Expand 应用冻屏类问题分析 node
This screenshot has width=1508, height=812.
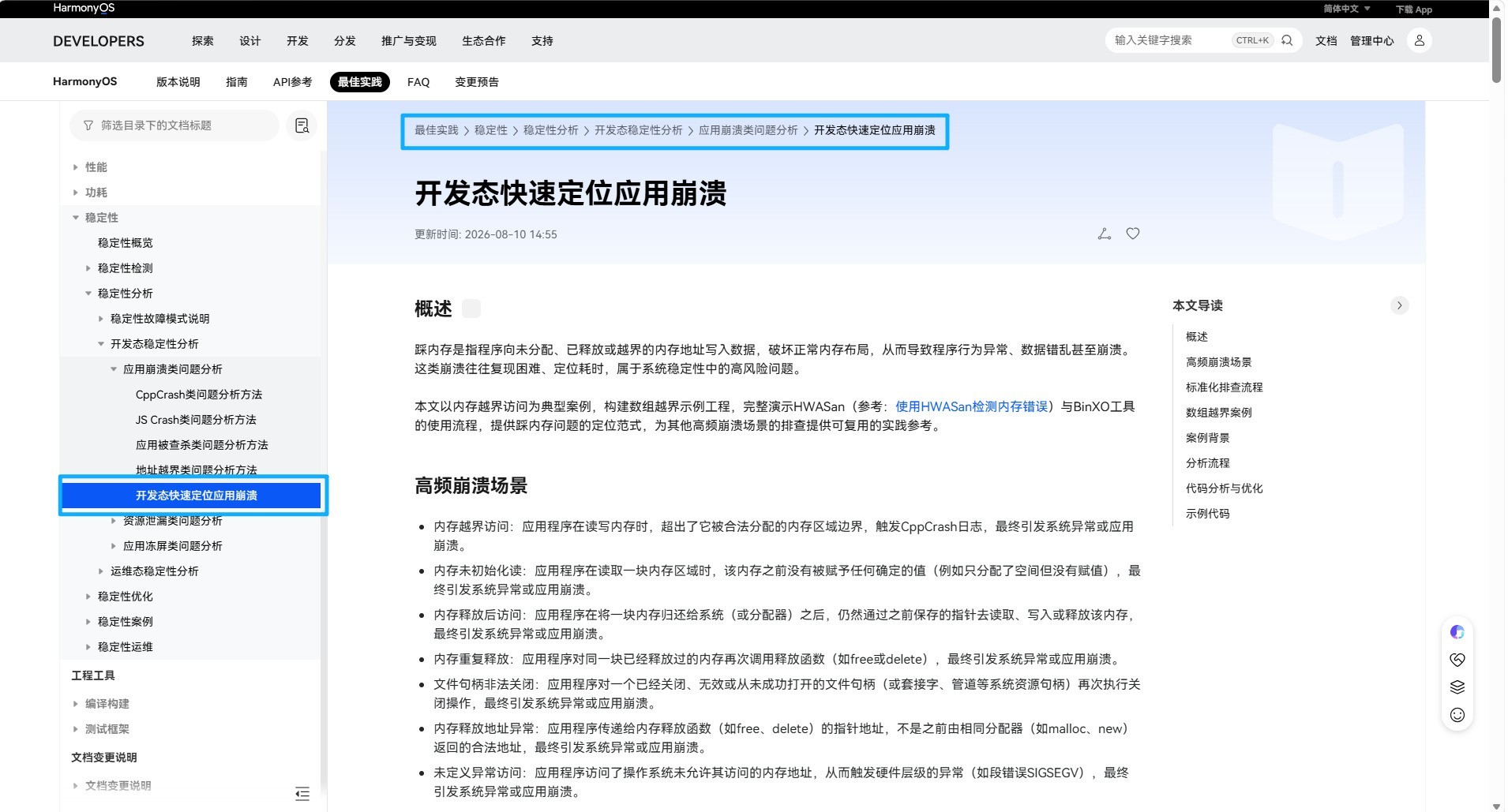(x=114, y=546)
